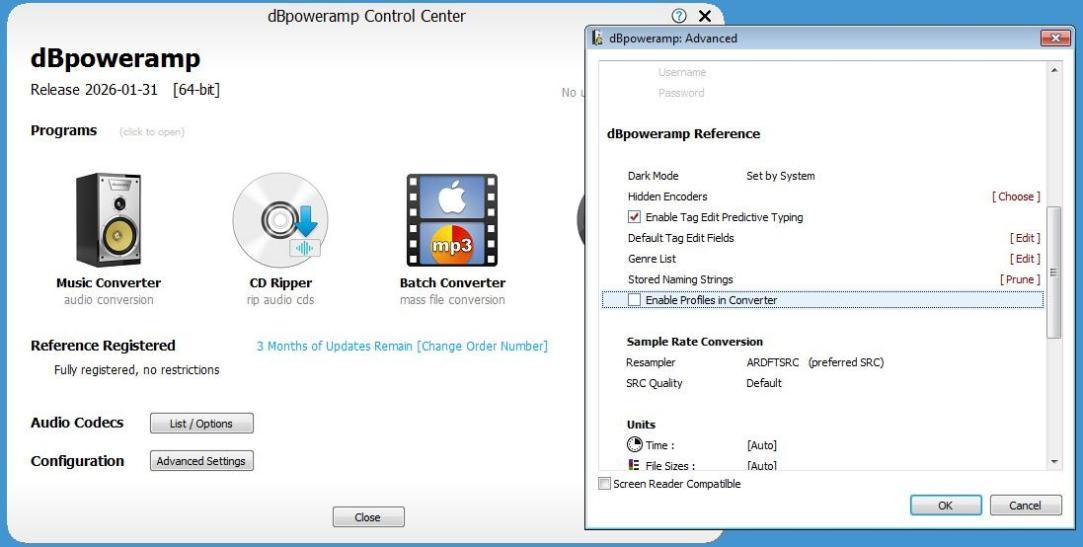Open Batch Converter film strip icon
The image size is (1083, 547).
pyautogui.click(x=451, y=219)
